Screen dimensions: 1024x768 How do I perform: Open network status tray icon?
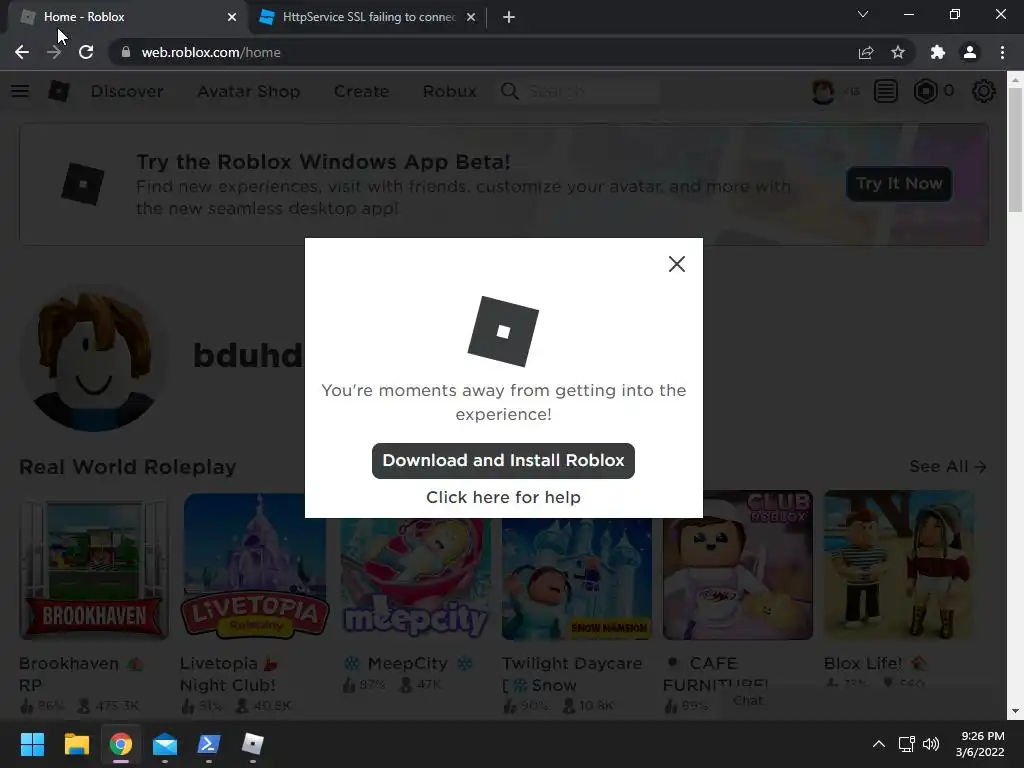pyautogui.click(x=906, y=744)
